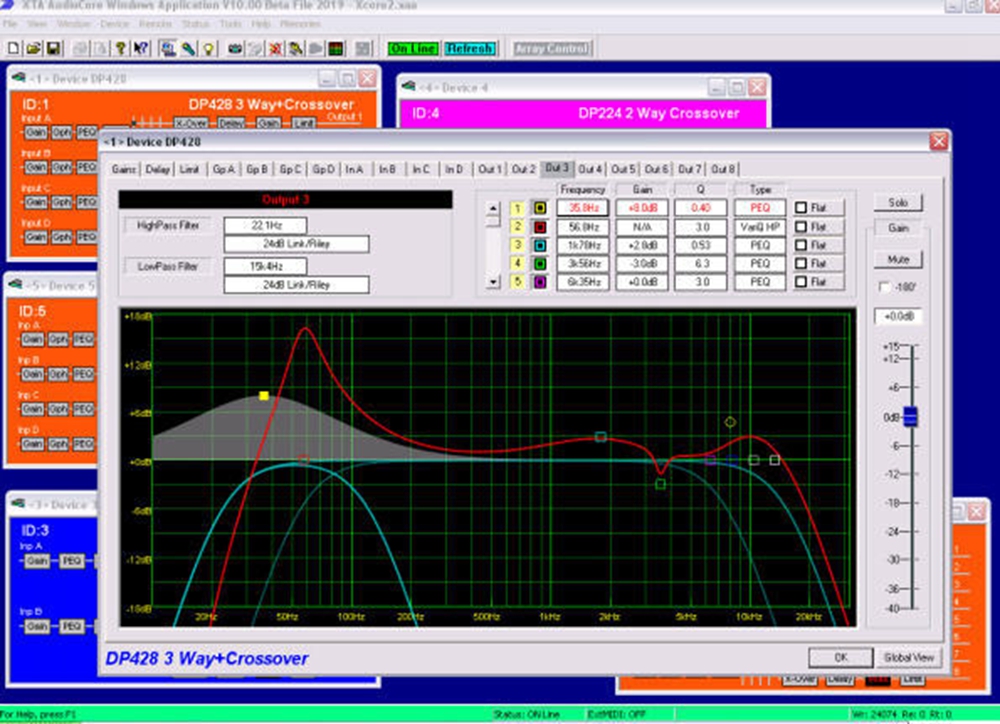Switch to the Out 4 tab

click(590, 169)
